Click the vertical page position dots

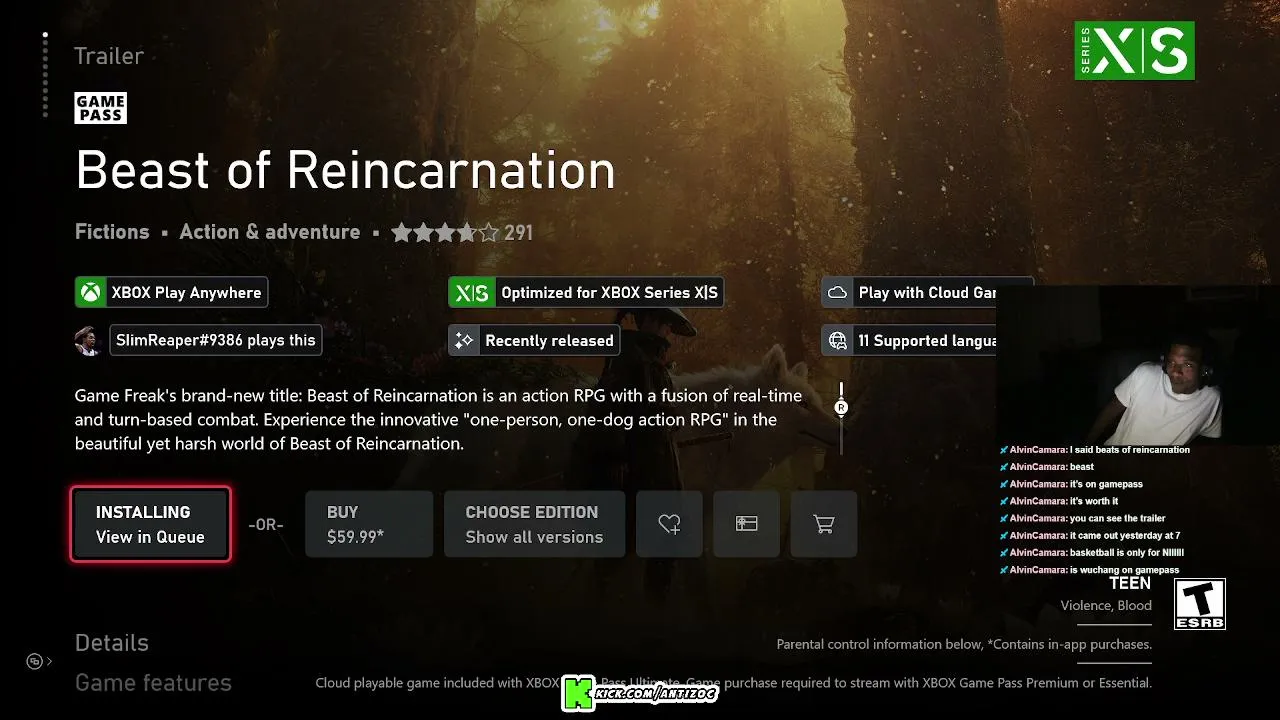pyautogui.click(x=45, y=75)
